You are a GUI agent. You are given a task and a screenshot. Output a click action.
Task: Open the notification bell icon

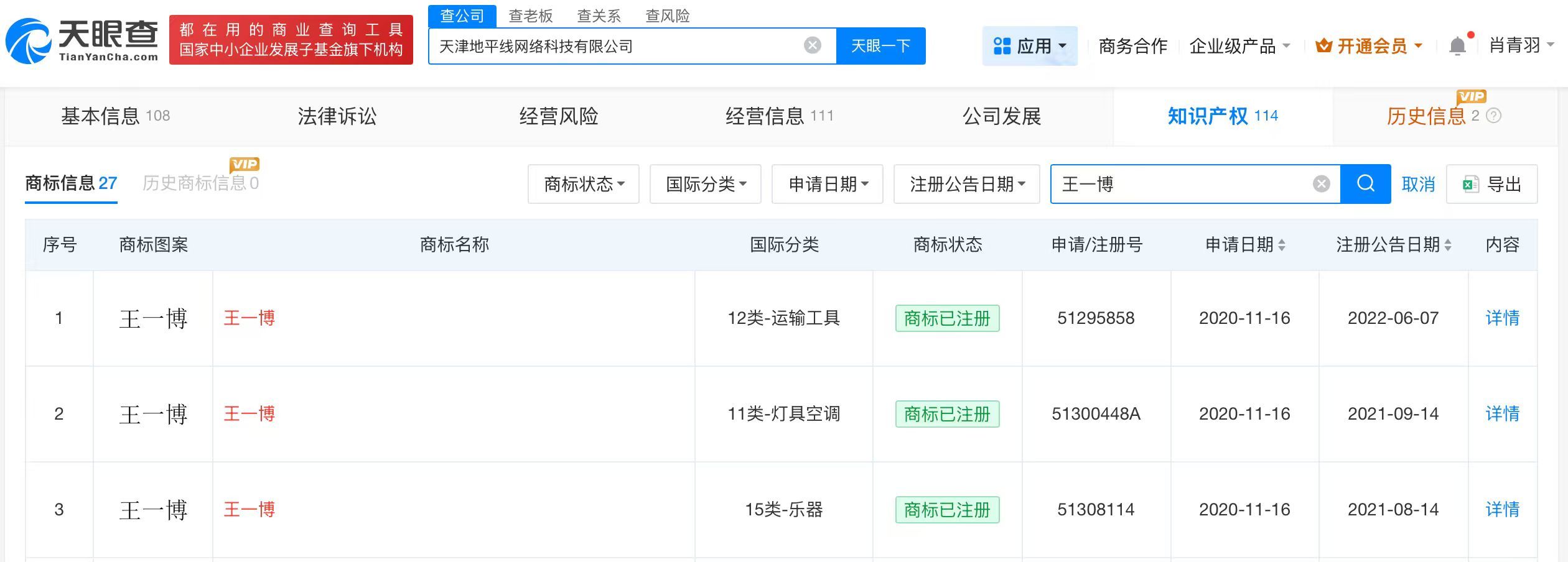point(1457,45)
